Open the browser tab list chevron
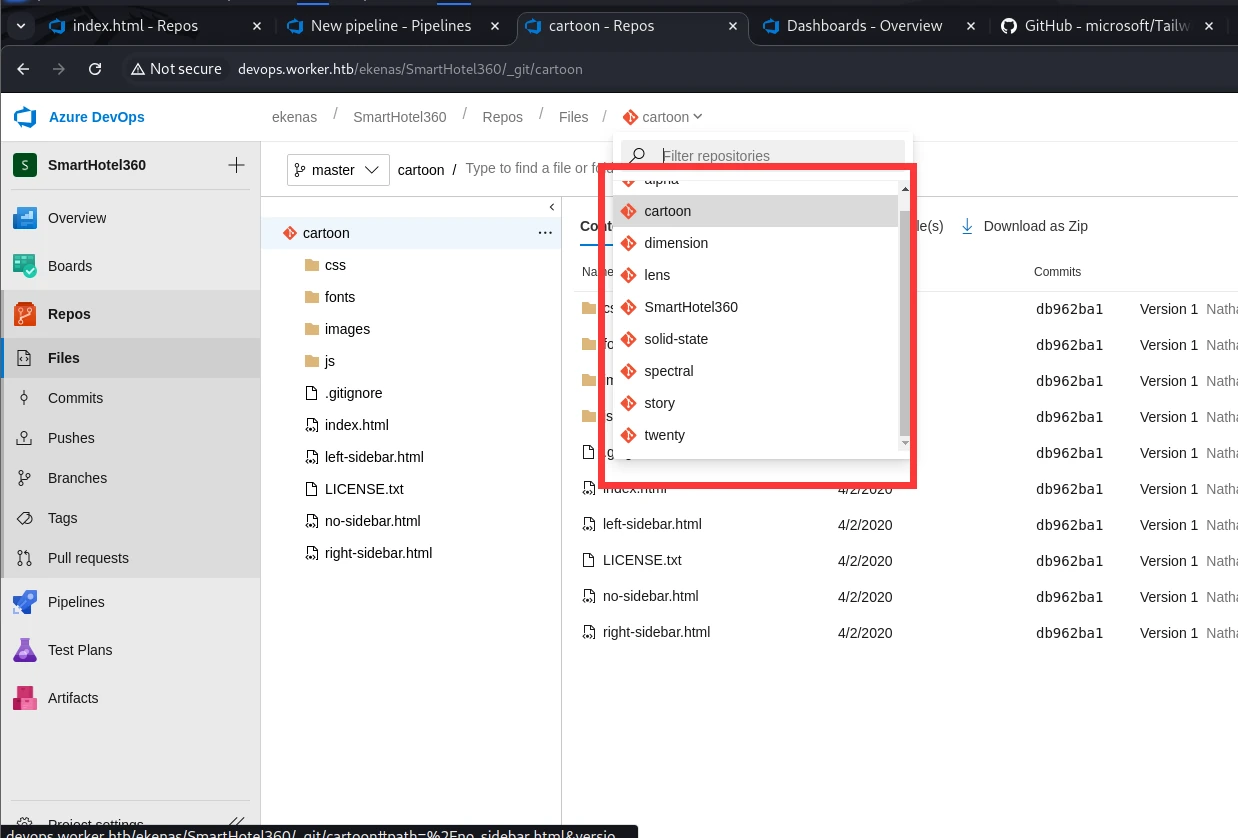 [20, 26]
